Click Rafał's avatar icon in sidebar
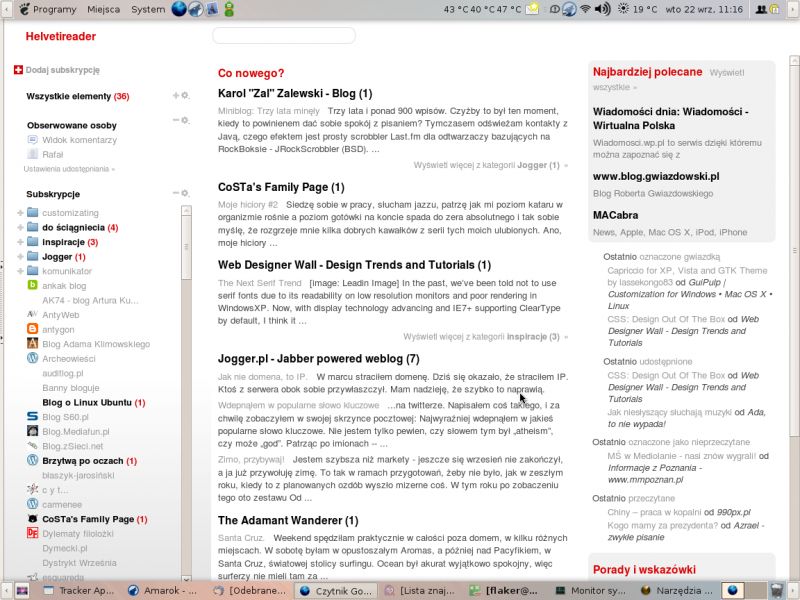Viewport: 800px width, 600px height. coord(33,154)
